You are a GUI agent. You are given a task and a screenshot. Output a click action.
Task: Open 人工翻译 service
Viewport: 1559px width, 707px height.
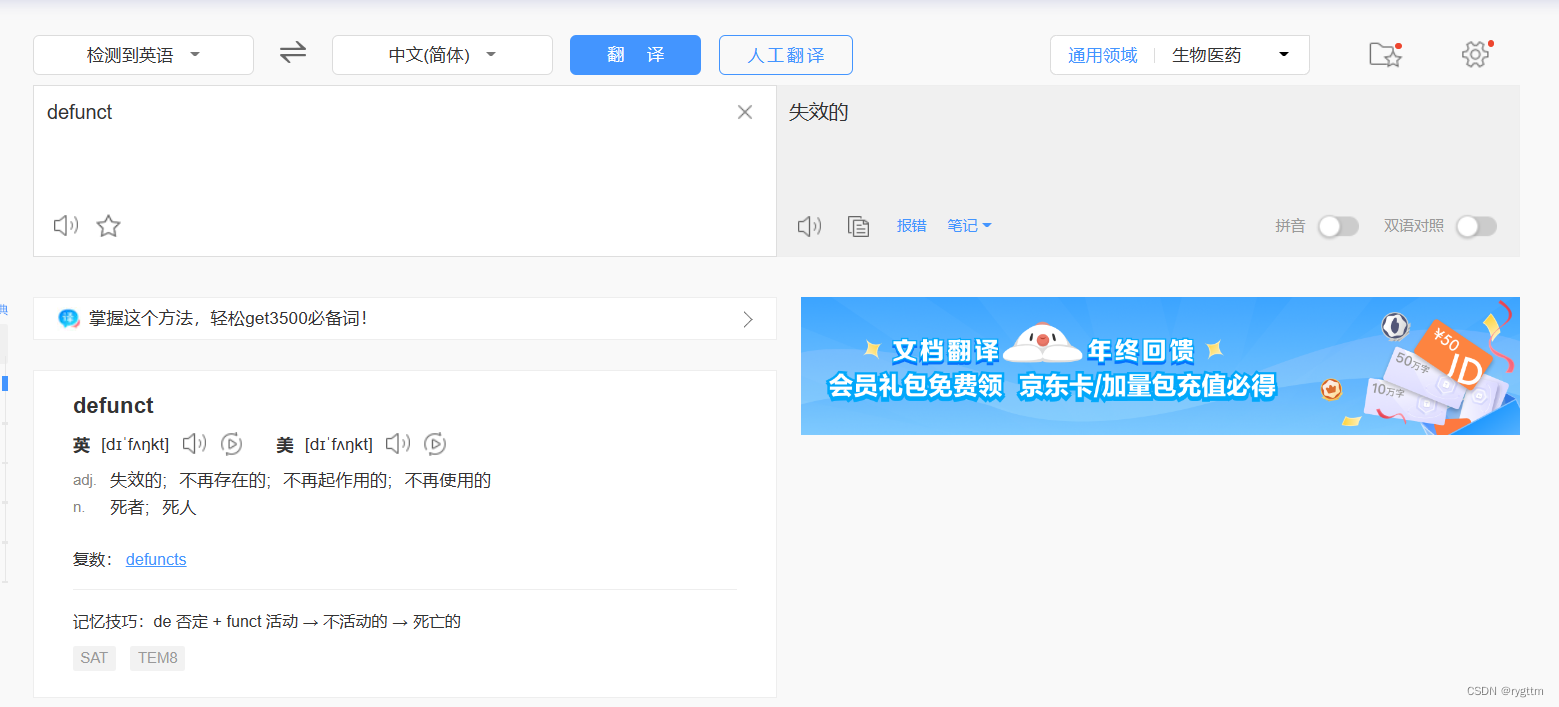tap(785, 55)
